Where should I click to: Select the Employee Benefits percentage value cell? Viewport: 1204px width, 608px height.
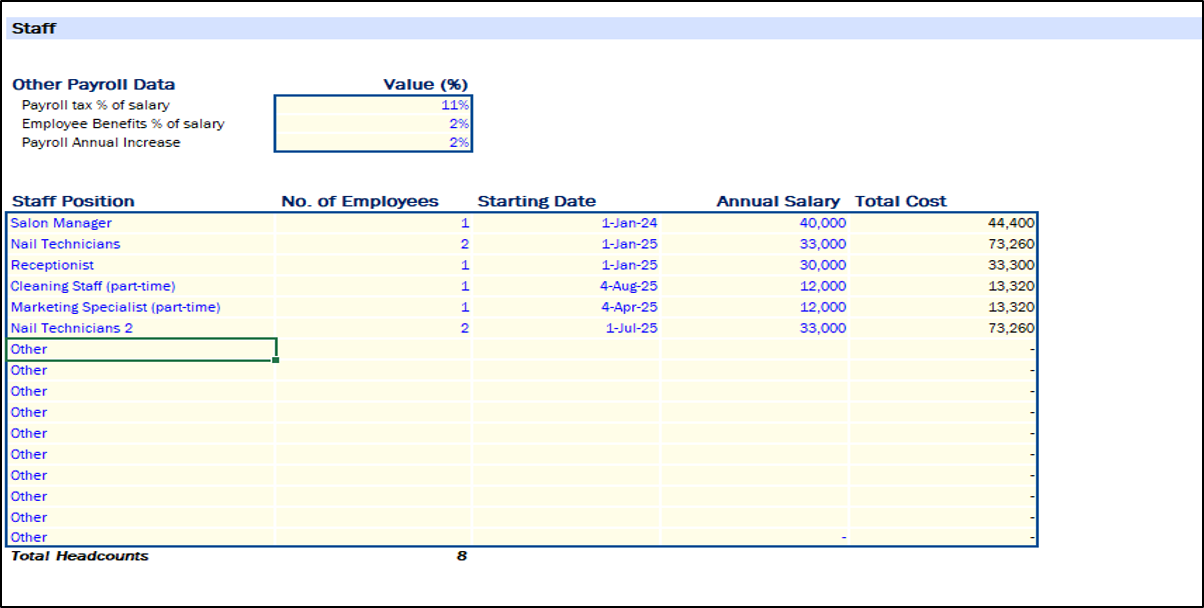[x=372, y=124]
